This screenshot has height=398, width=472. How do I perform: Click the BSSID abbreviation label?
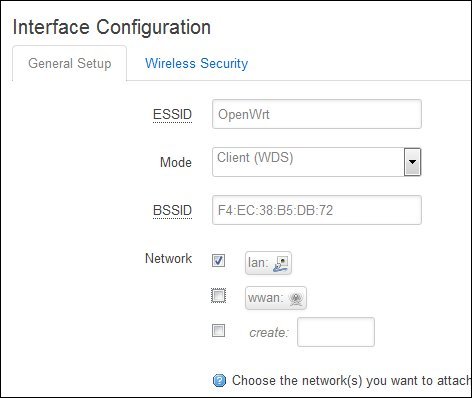coord(172,211)
